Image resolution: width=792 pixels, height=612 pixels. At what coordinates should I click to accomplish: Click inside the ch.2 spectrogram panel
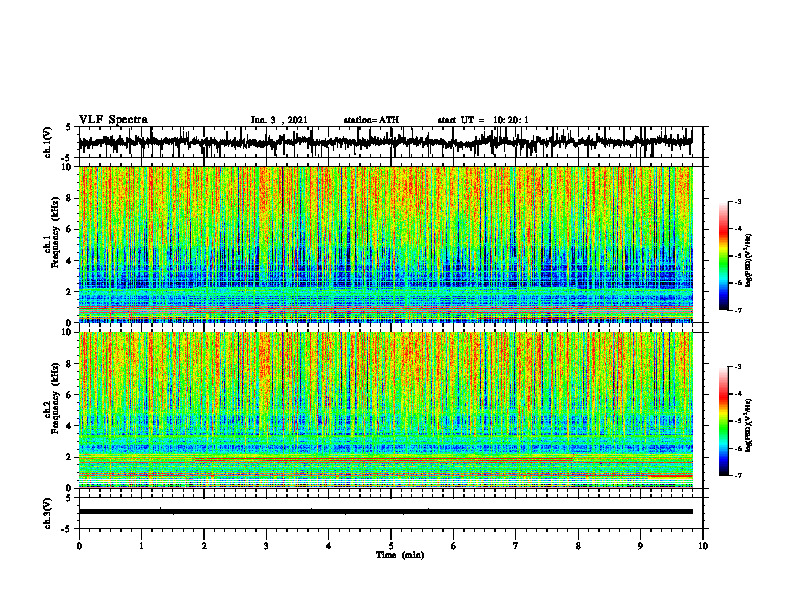click(385, 410)
